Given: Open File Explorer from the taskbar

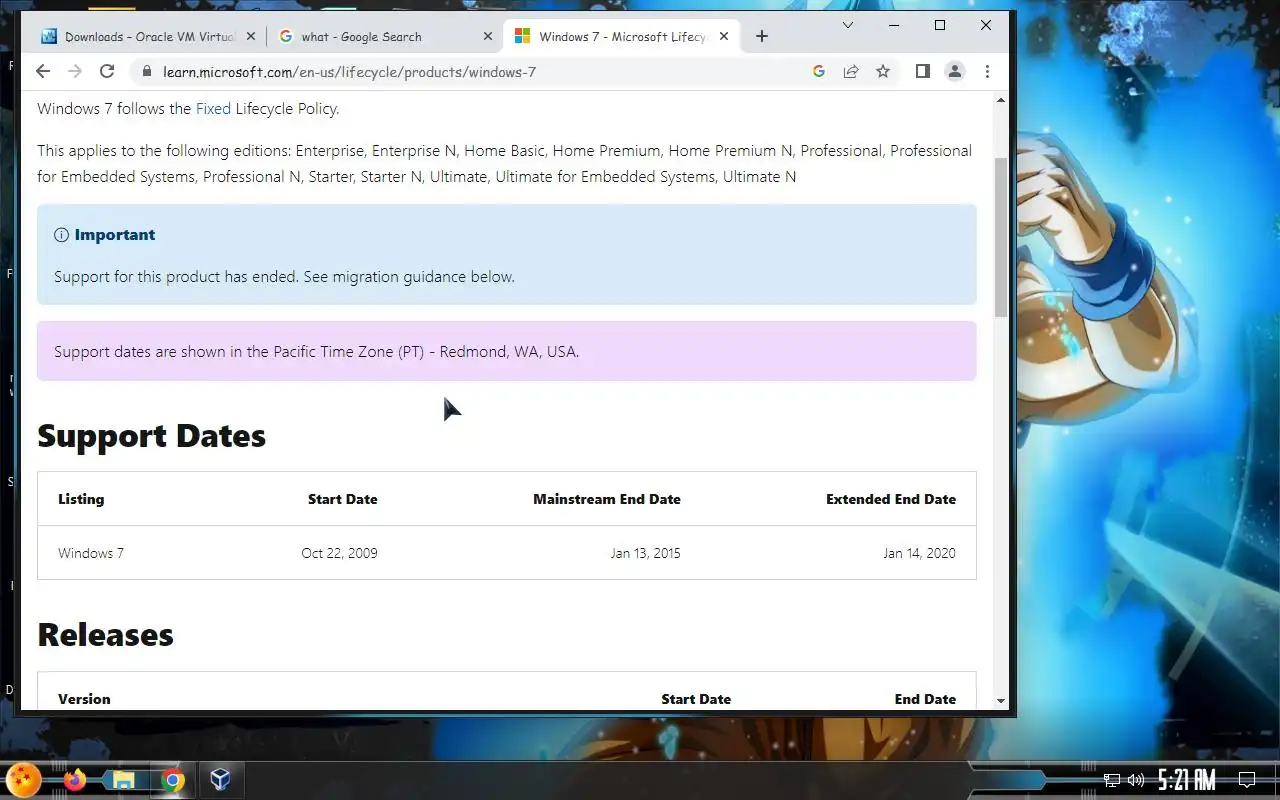Looking at the screenshot, I should click(x=124, y=780).
